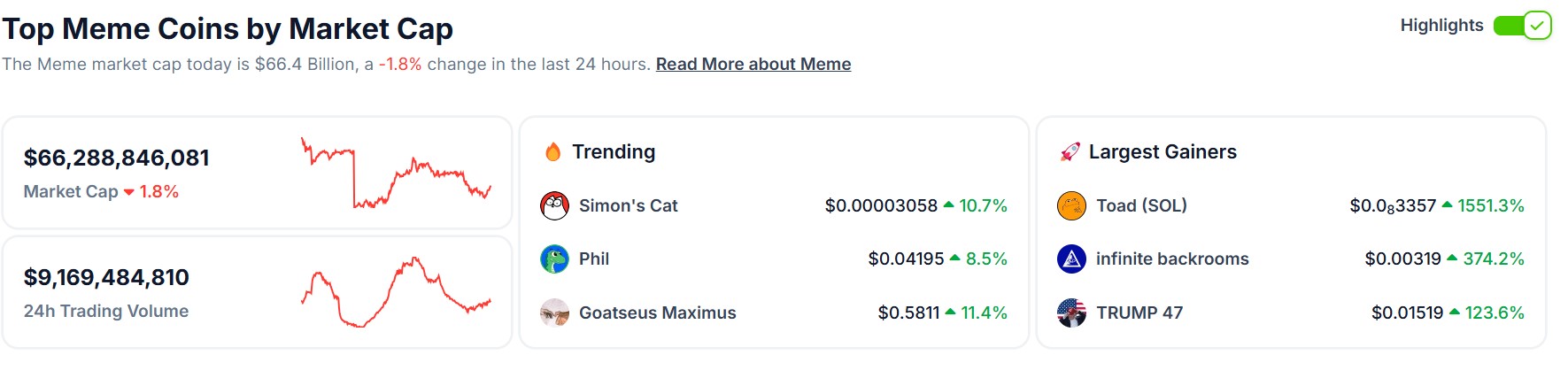Open Read More about Meme link

tap(753, 64)
